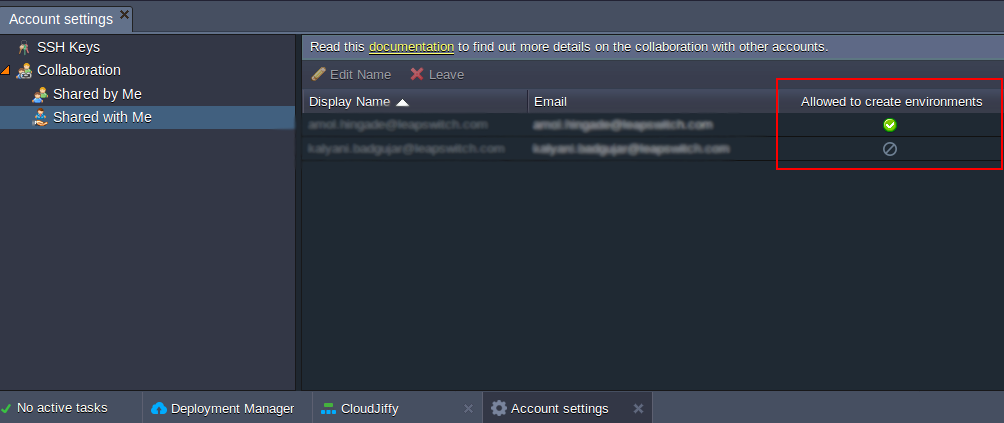Image resolution: width=1004 pixels, height=423 pixels.
Task: Click the CloudJiffy tab icon
Action: (328, 408)
